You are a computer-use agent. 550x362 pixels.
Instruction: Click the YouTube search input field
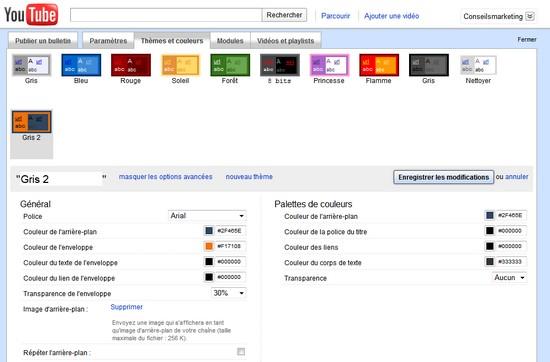[166, 15]
